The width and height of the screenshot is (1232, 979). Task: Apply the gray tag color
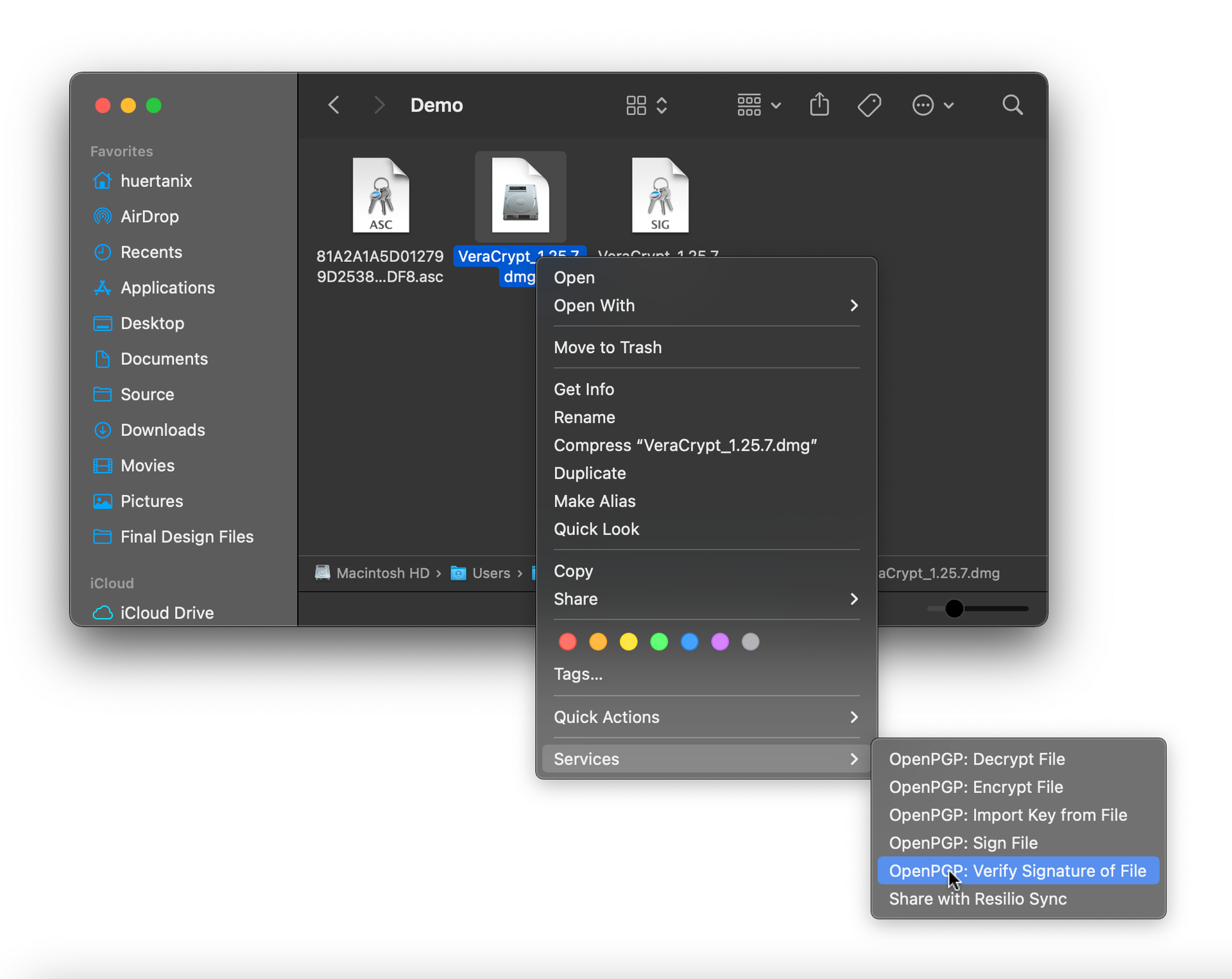(750, 641)
